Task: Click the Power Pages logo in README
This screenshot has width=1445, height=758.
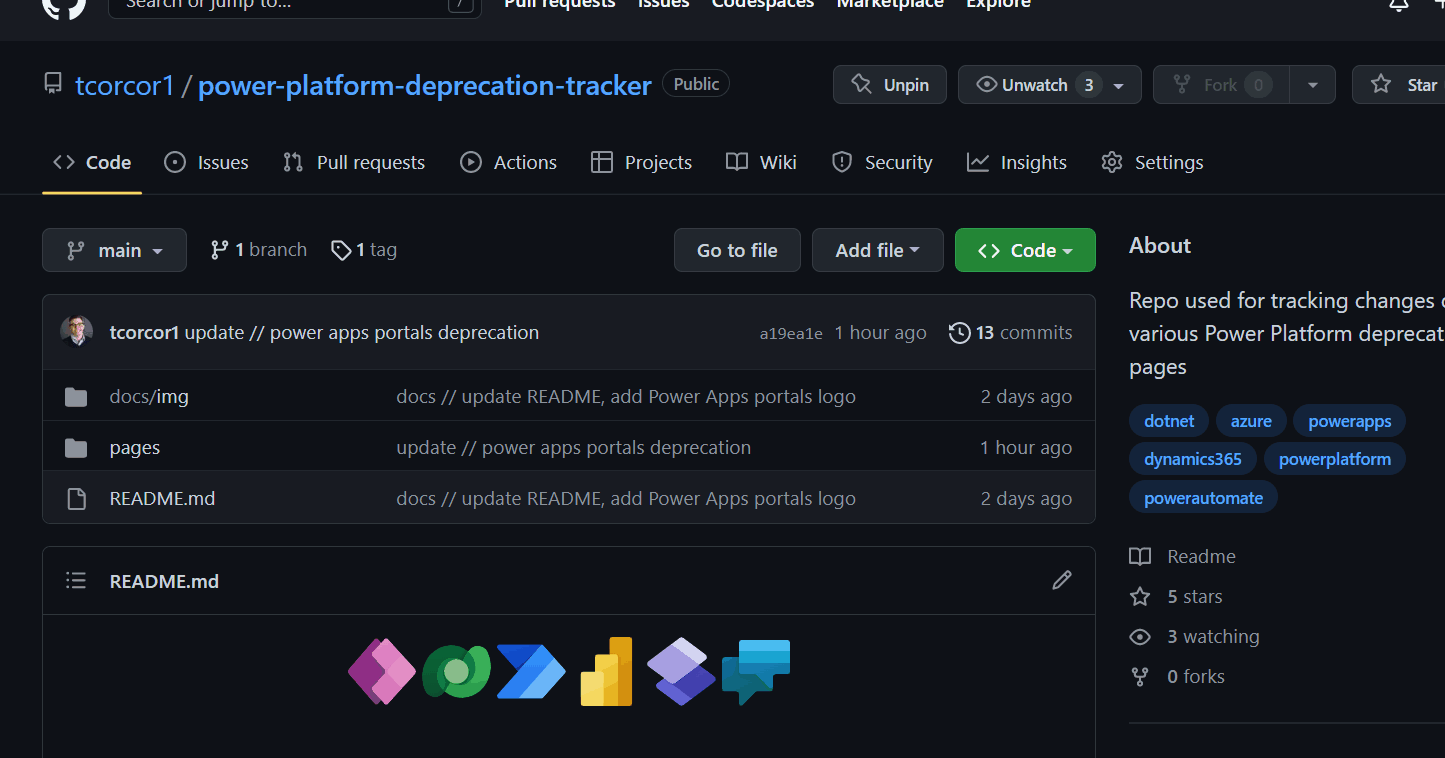Action: pos(681,671)
